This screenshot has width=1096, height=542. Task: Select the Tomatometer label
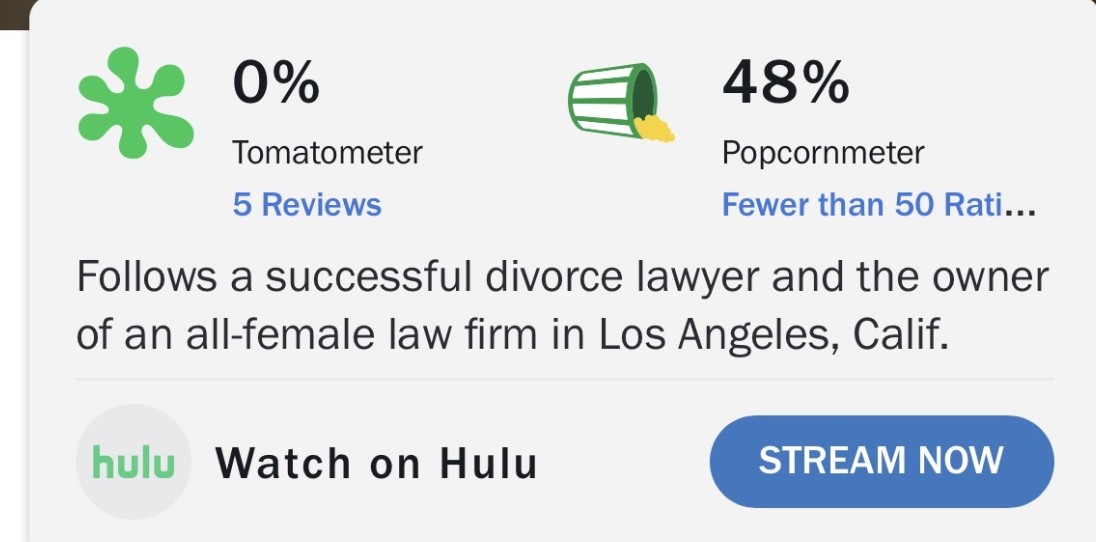(x=327, y=153)
